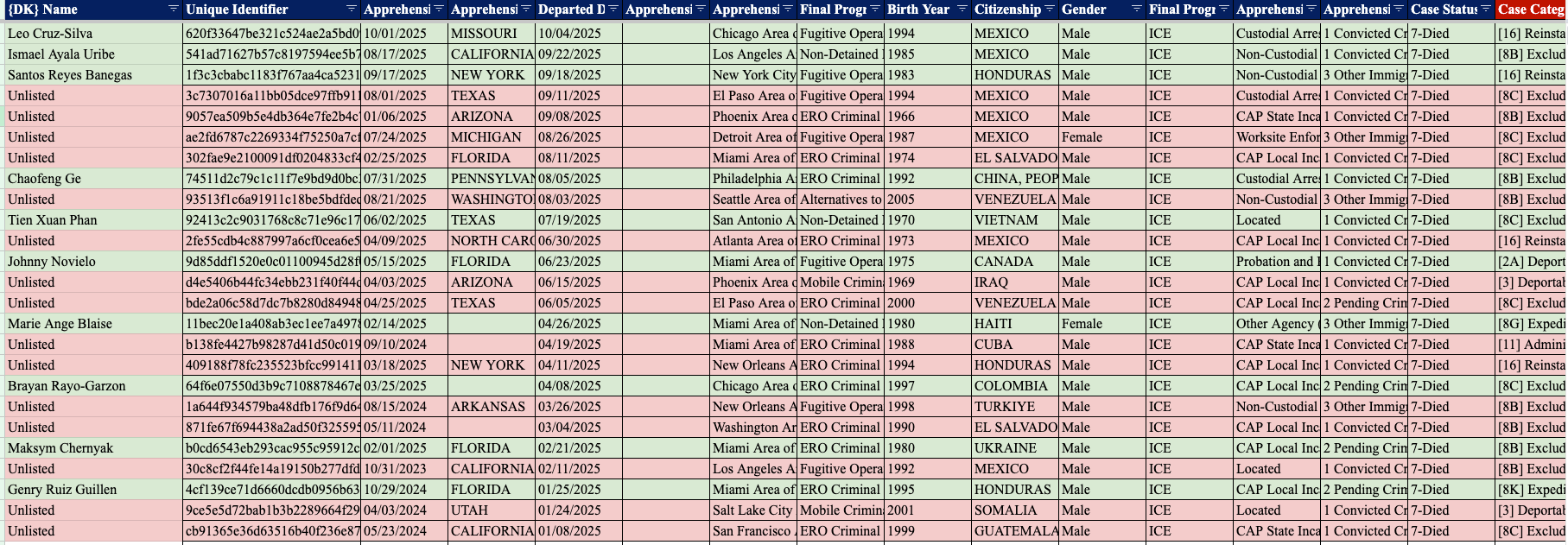Select the PENNSYLVANIA state cell
This screenshot has height=545, width=1568.
pos(492,179)
